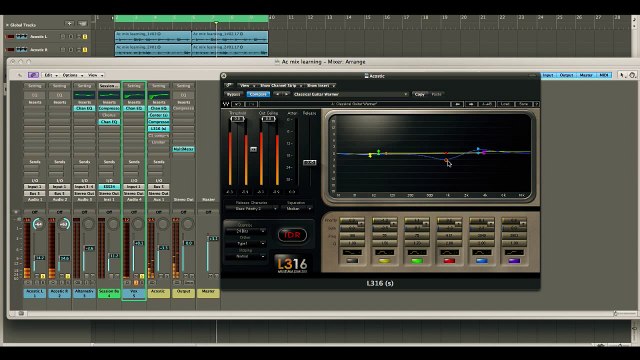
Task: Toggle the green EQ band indicator
Action: click(417, 260)
